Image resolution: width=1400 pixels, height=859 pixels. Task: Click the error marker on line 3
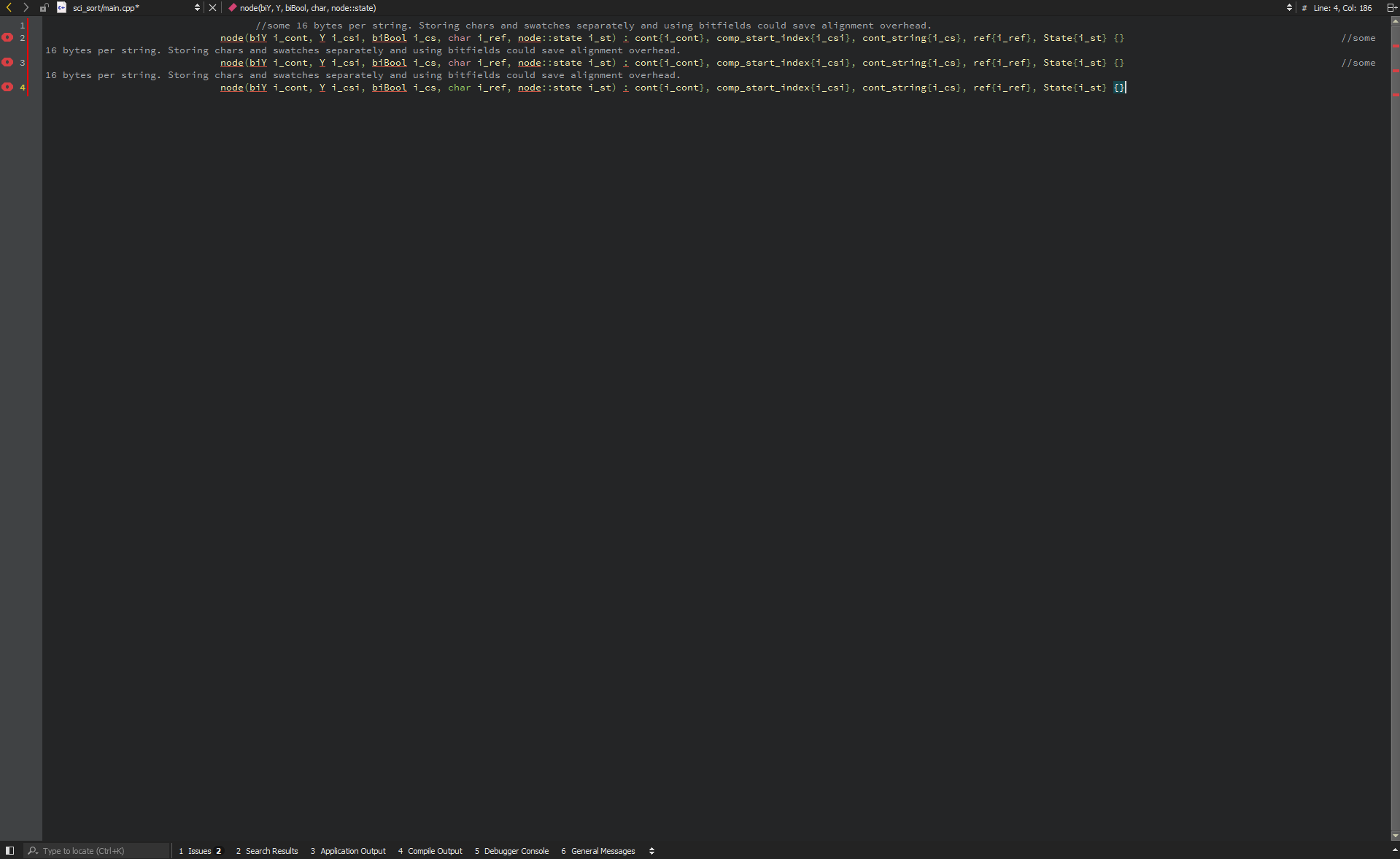7,62
